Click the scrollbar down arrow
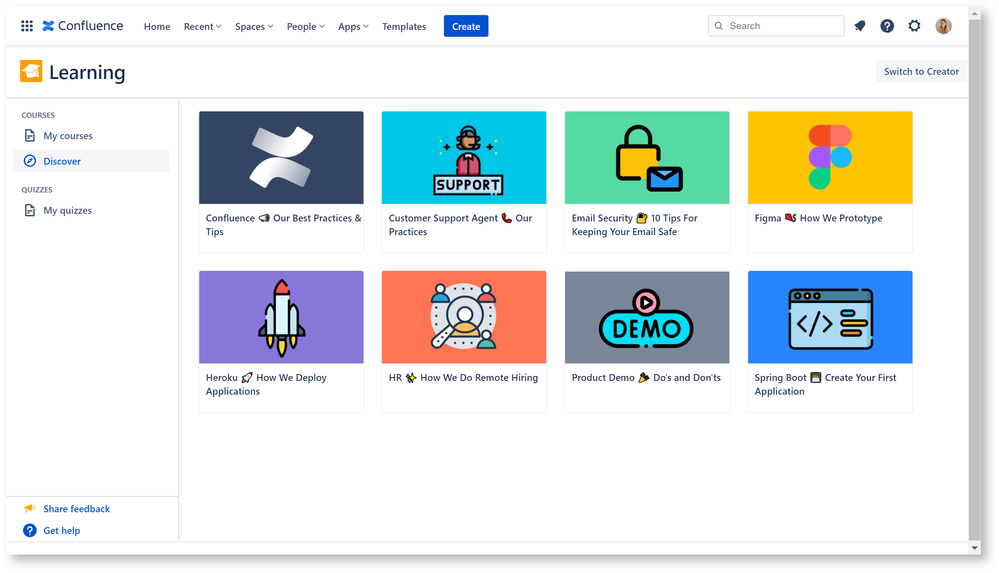999x573 pixels. pyautogui.click(x=974, y=548)
